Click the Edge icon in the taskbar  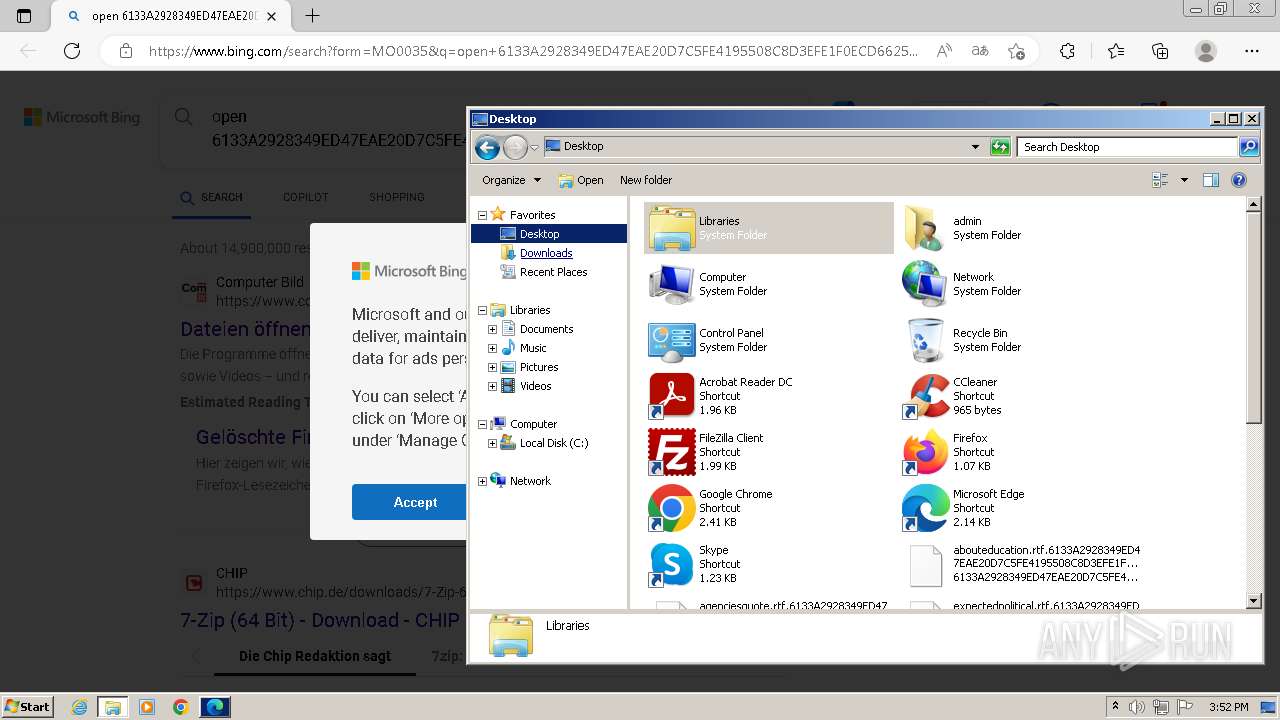[215, 707]
